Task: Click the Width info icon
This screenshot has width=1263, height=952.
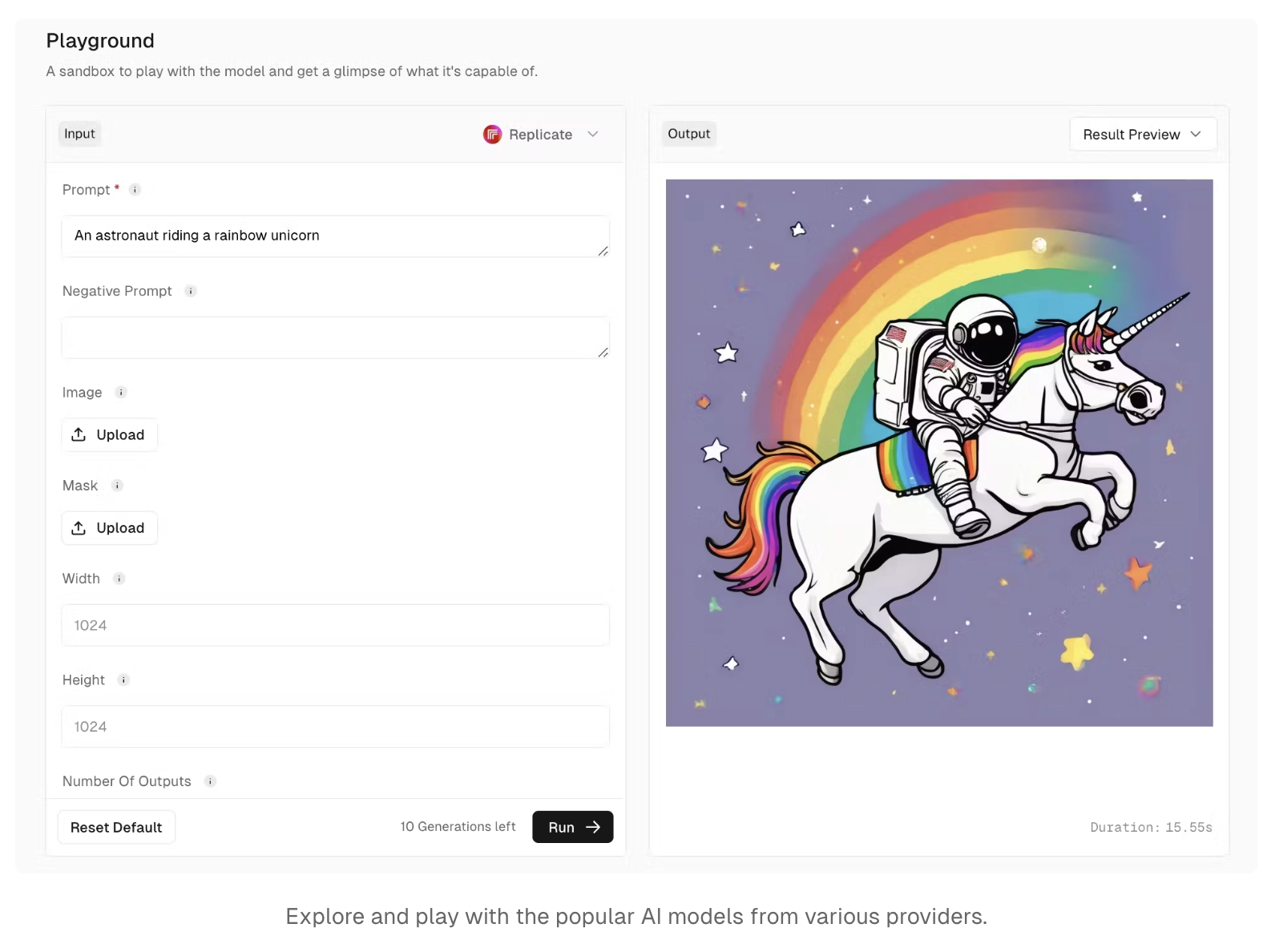Action: [119, 579]
